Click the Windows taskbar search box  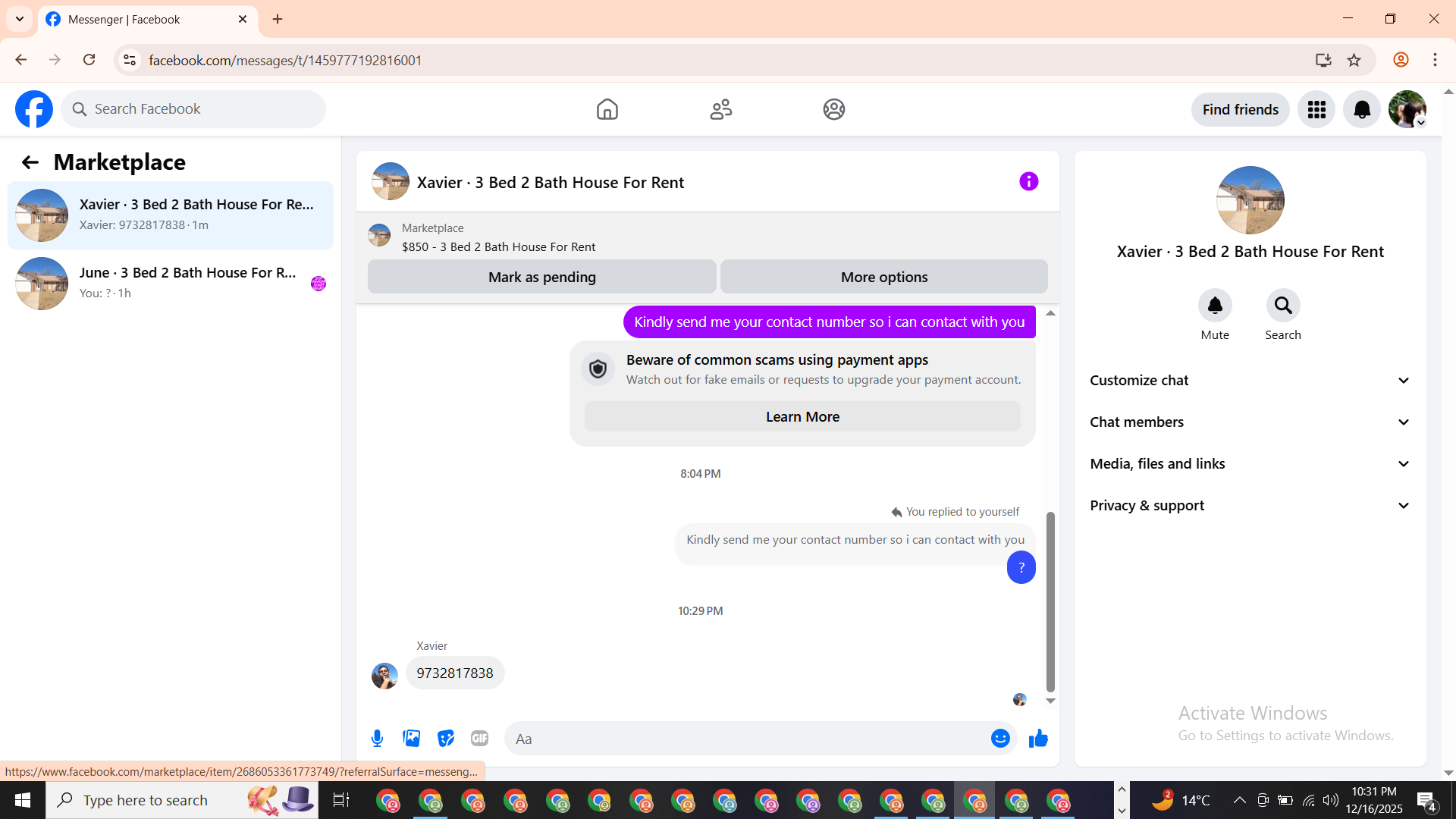tap(182, 800)
